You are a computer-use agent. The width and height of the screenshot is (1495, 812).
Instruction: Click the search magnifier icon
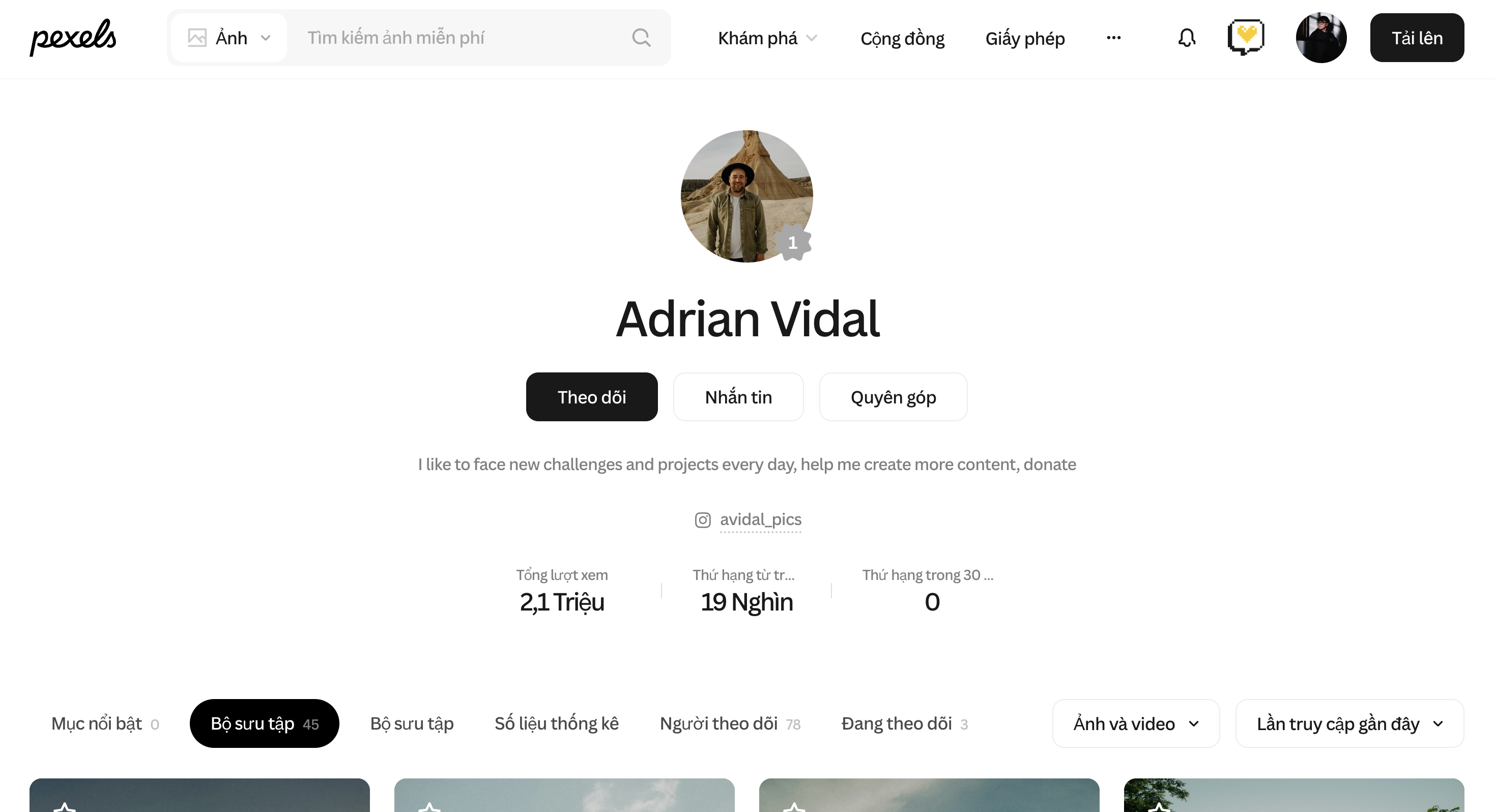(x=641, y=38)
